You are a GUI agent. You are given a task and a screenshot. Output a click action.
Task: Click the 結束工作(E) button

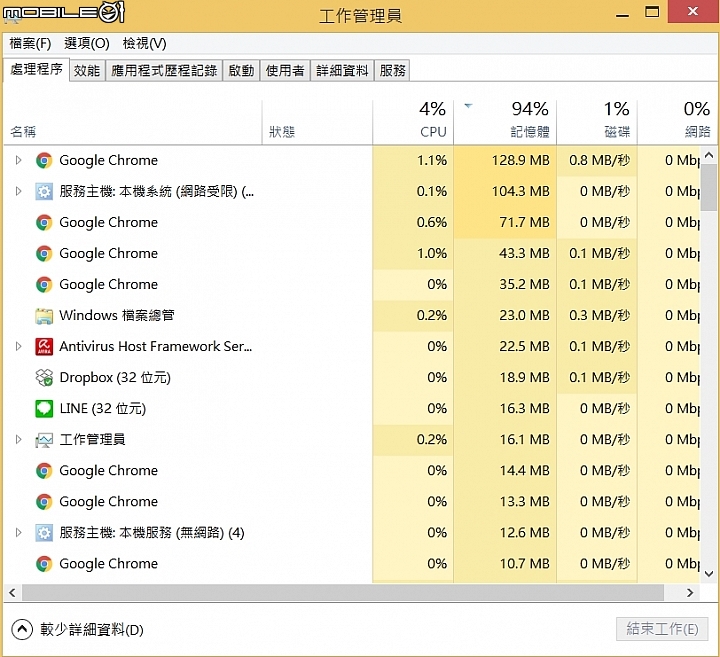point(662,629)
